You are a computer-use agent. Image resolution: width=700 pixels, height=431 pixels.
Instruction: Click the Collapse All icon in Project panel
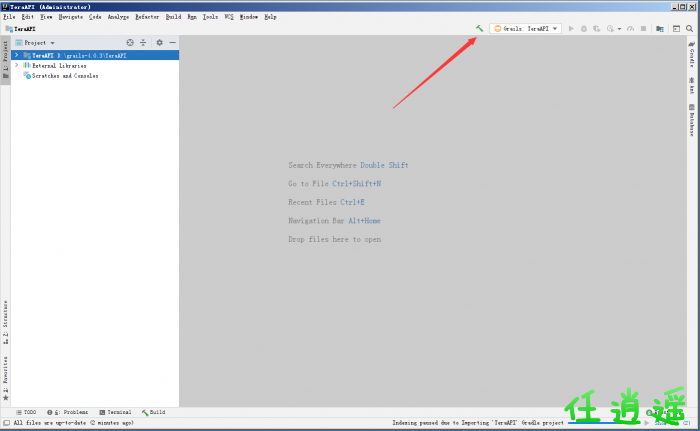tap(143, 42)
